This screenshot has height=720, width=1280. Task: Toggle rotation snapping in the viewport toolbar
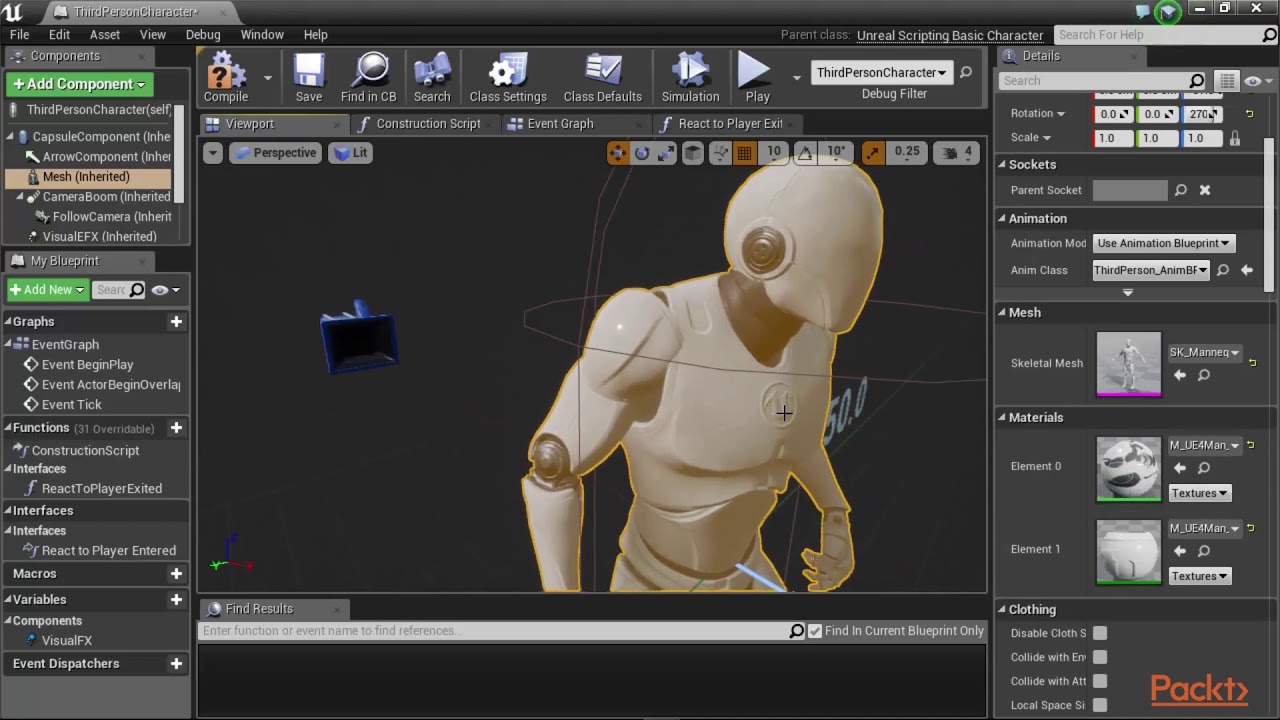[x=805, y=152]
